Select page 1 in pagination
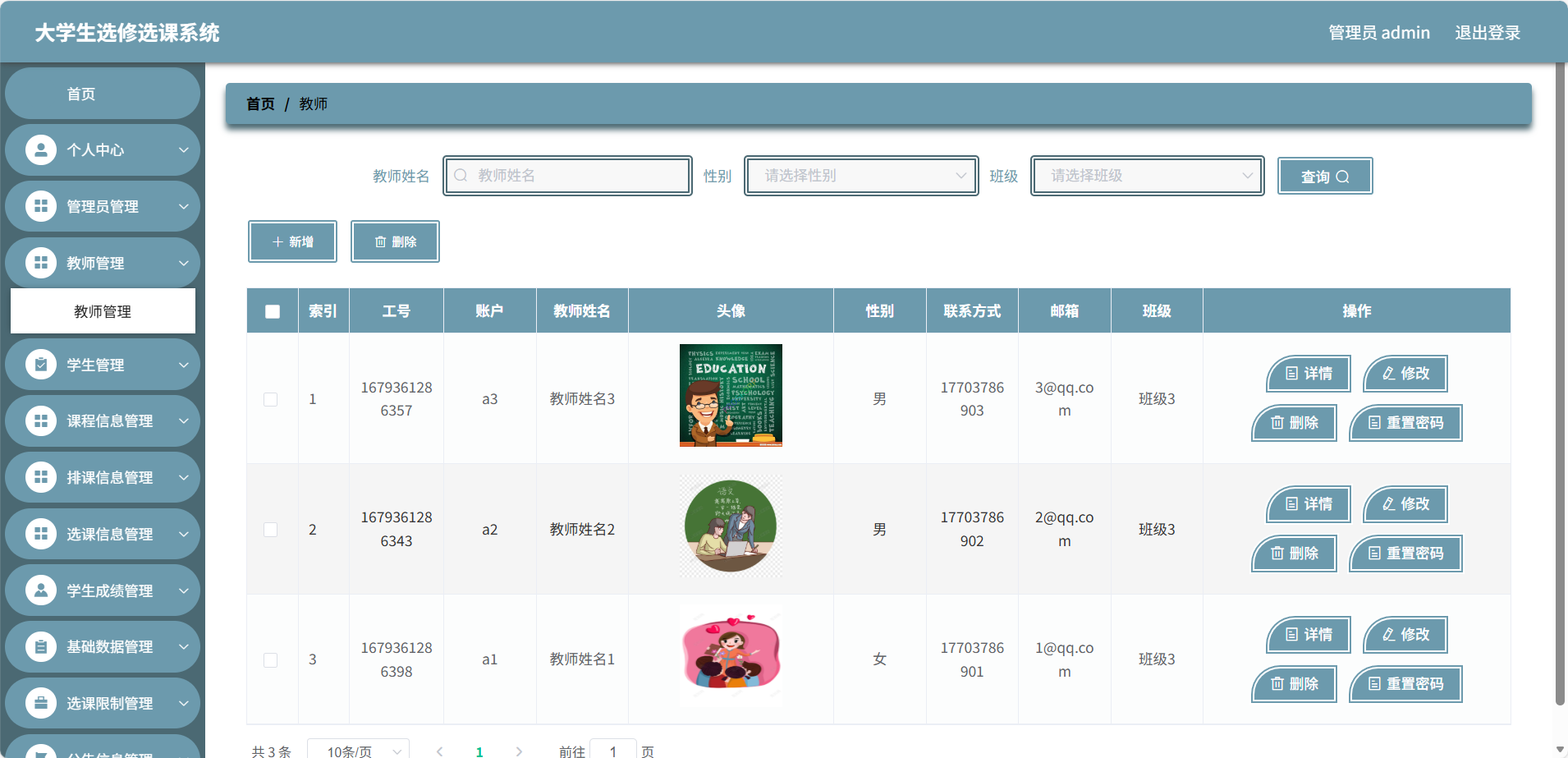Viewport: 1568px width, 758px height. pos(479,751)
